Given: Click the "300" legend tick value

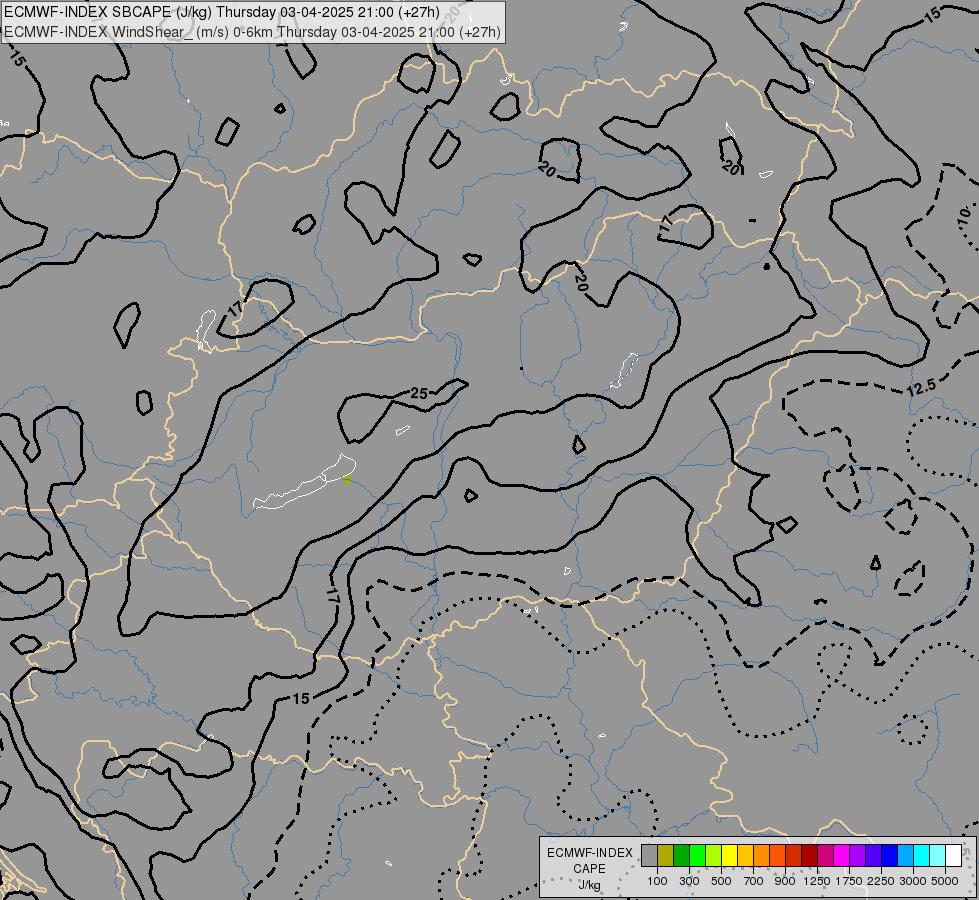Looking at the screenshot, I should coord(689,881).
